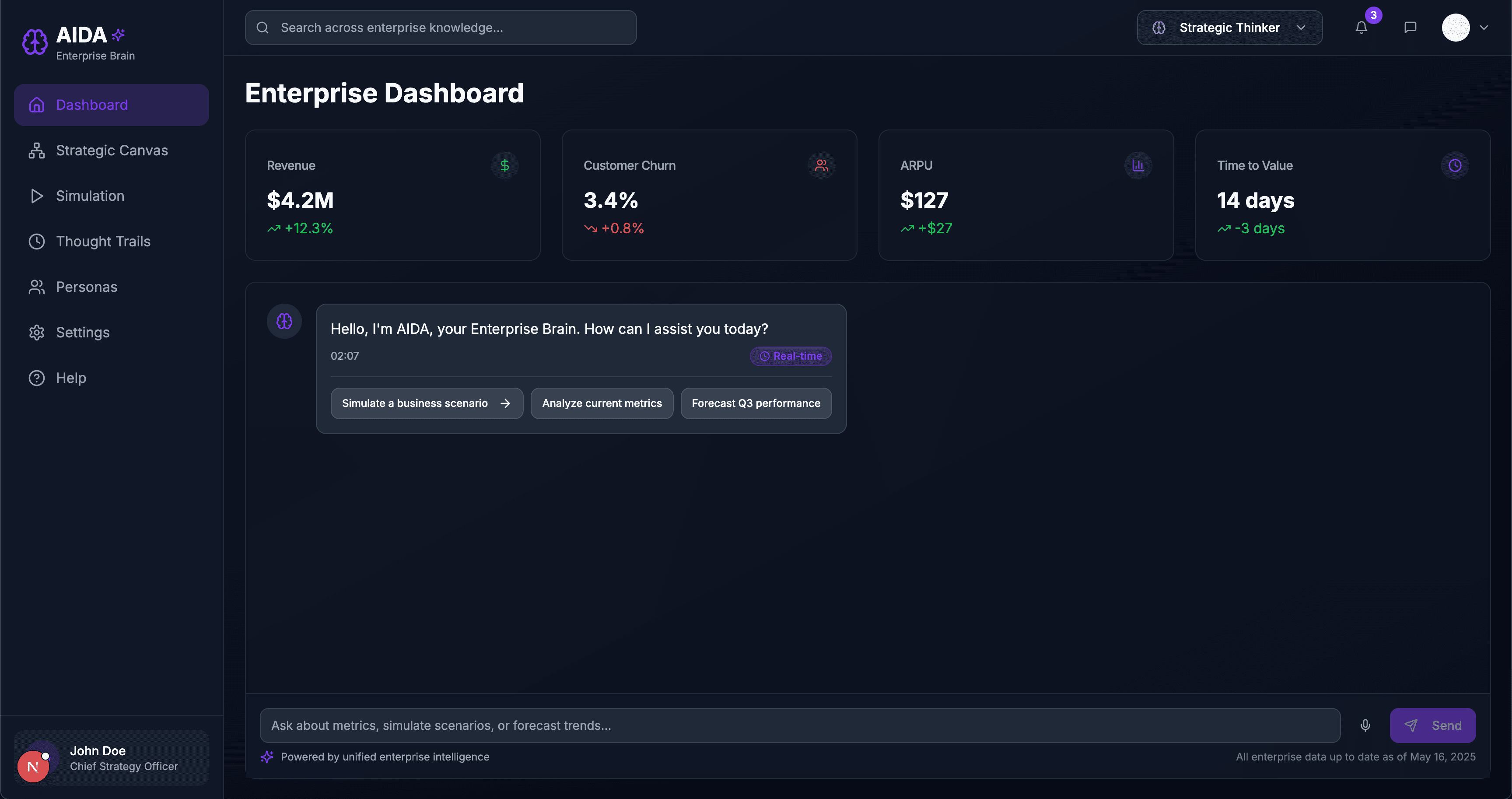1512x799 pixels.
Task: Click the Time to Value clock icon
Action: pyautogui.click(x=1455, y=165)
